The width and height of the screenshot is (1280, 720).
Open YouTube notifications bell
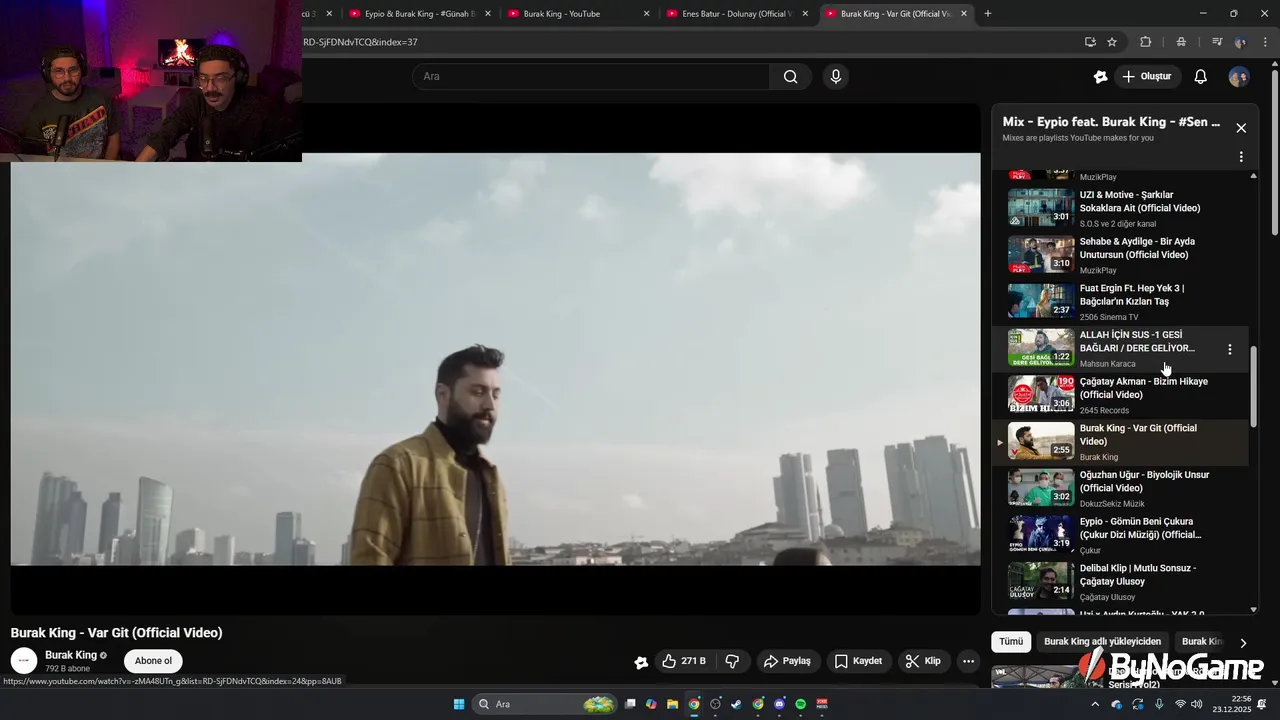1201,77
